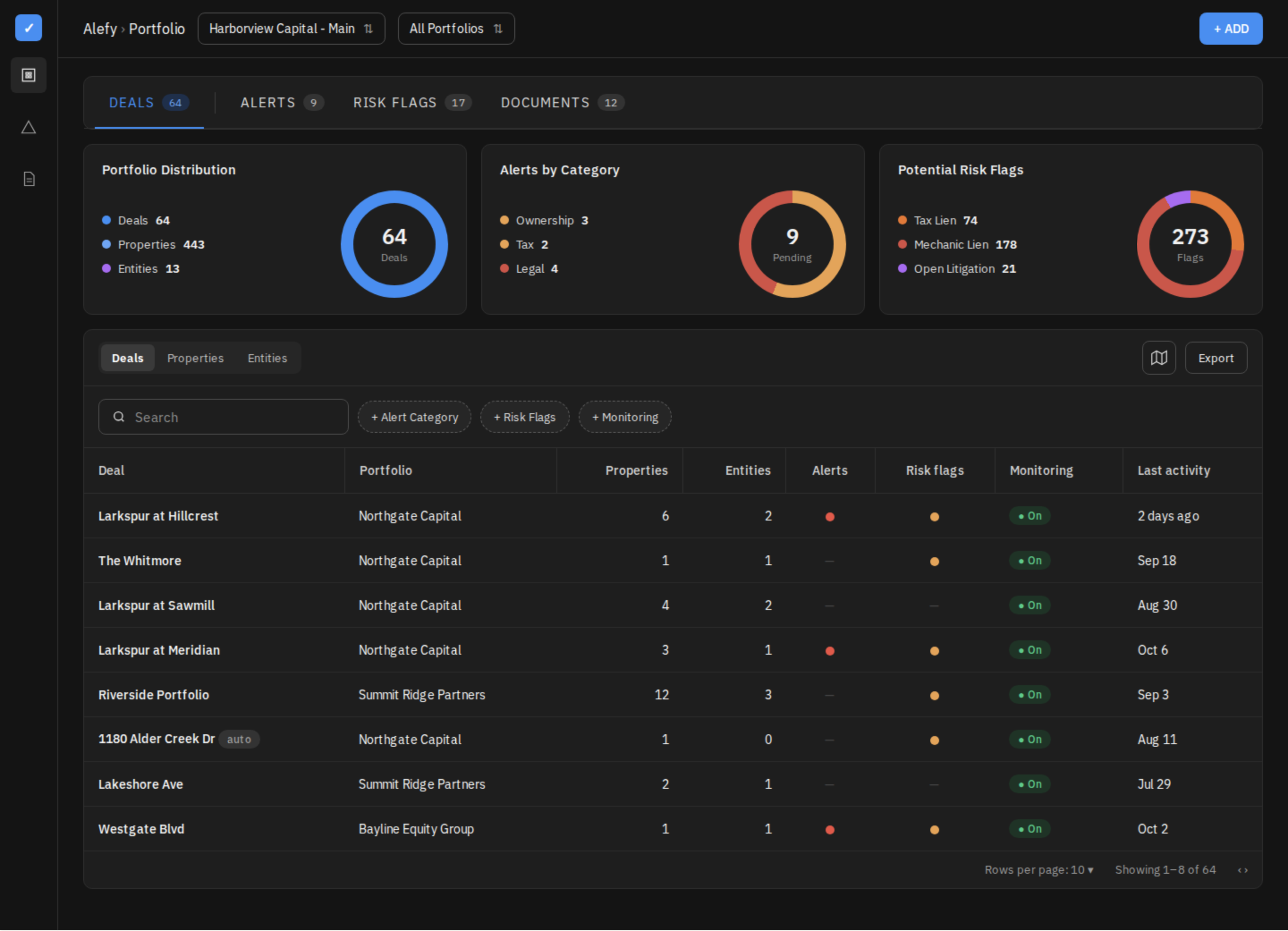
Task: Toggle monitoring On for Westgate Blvd
Action: coord(1030,829)
